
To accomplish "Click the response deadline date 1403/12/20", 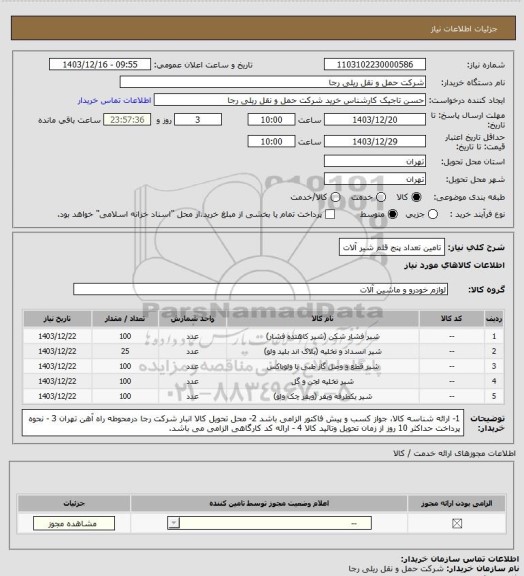I will [375, 120].
